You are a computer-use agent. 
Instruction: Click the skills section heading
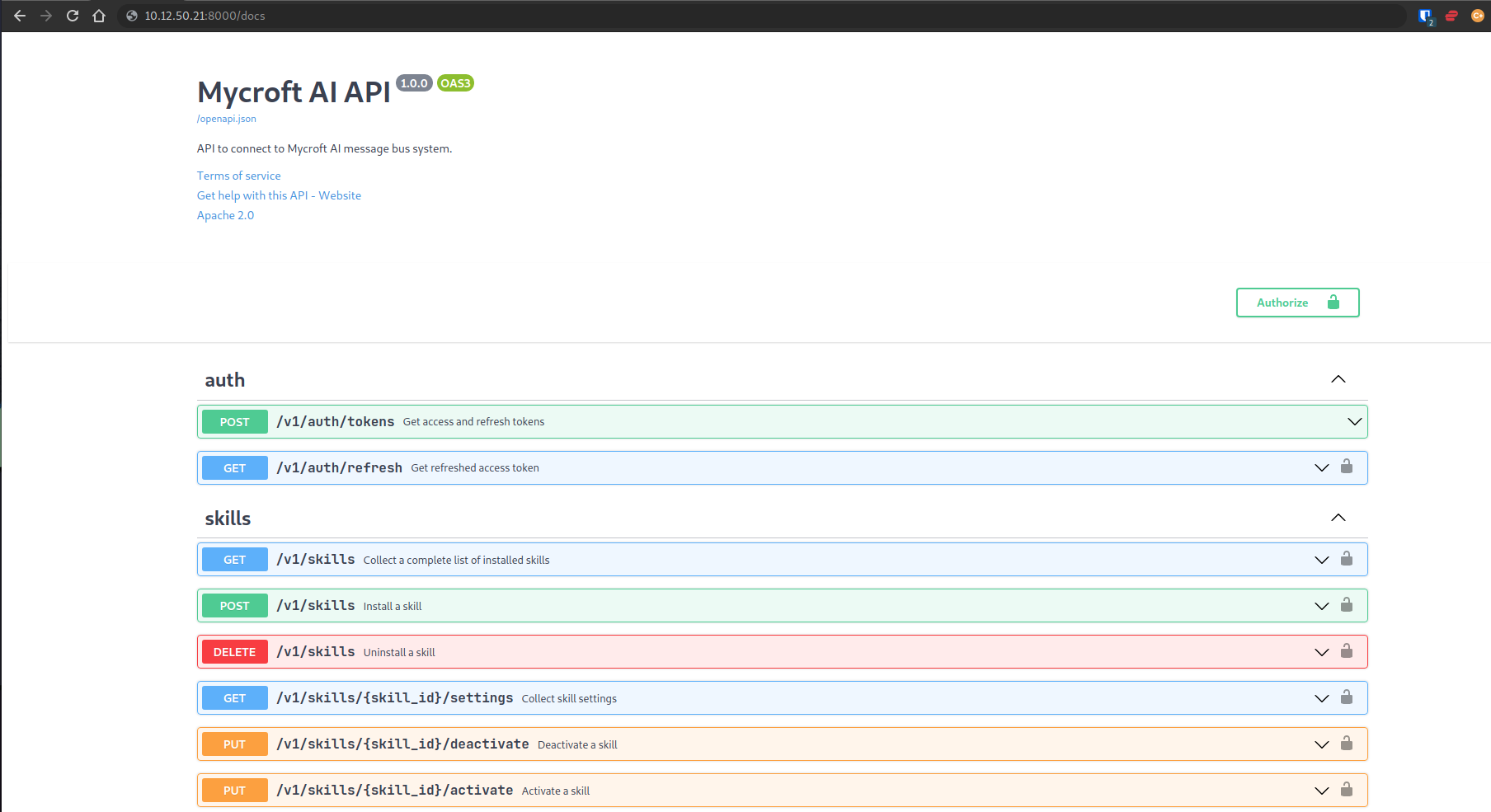pyautogui.click(x=228, y=519)
